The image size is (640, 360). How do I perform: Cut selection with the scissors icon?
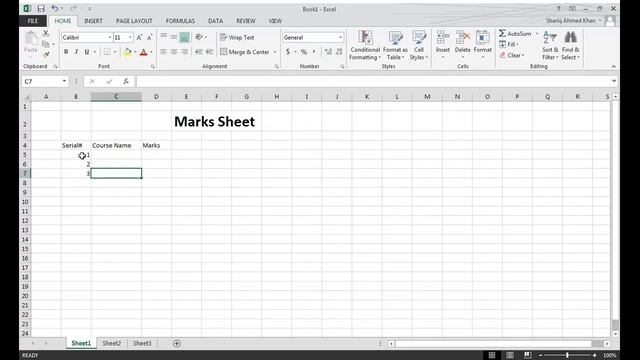(46, 33)
